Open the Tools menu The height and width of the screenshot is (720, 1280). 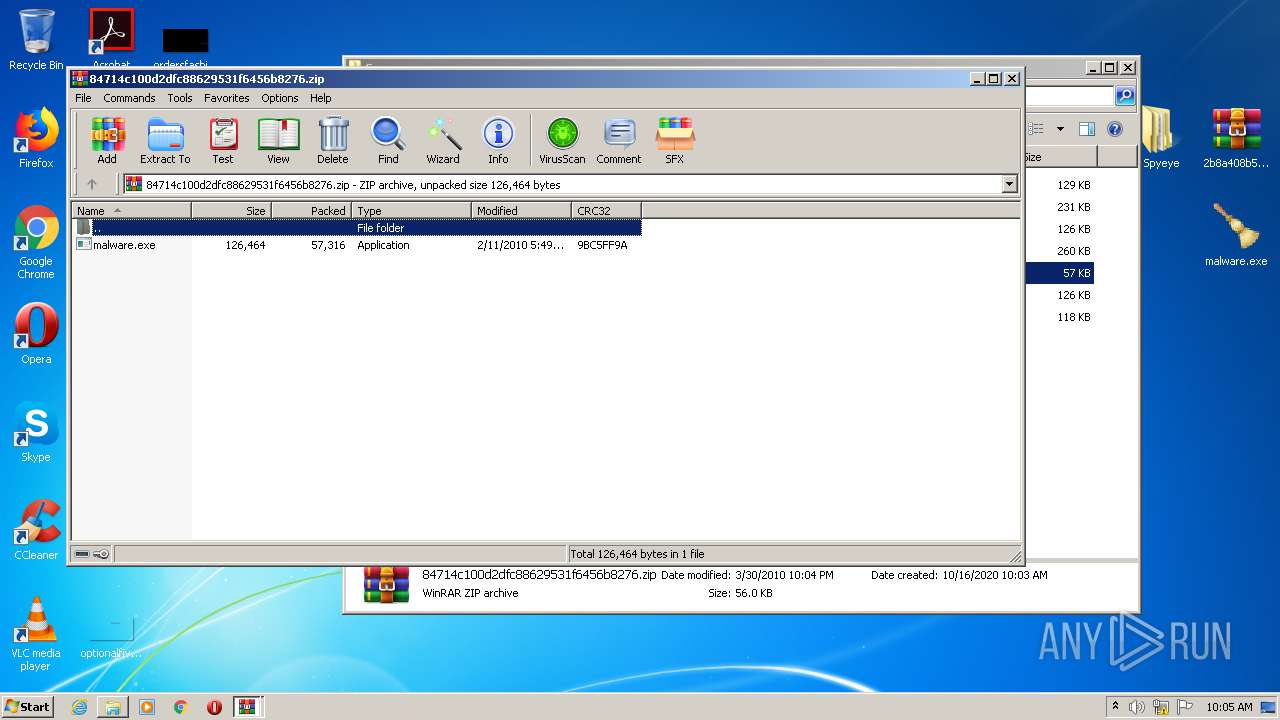point(180,98)
